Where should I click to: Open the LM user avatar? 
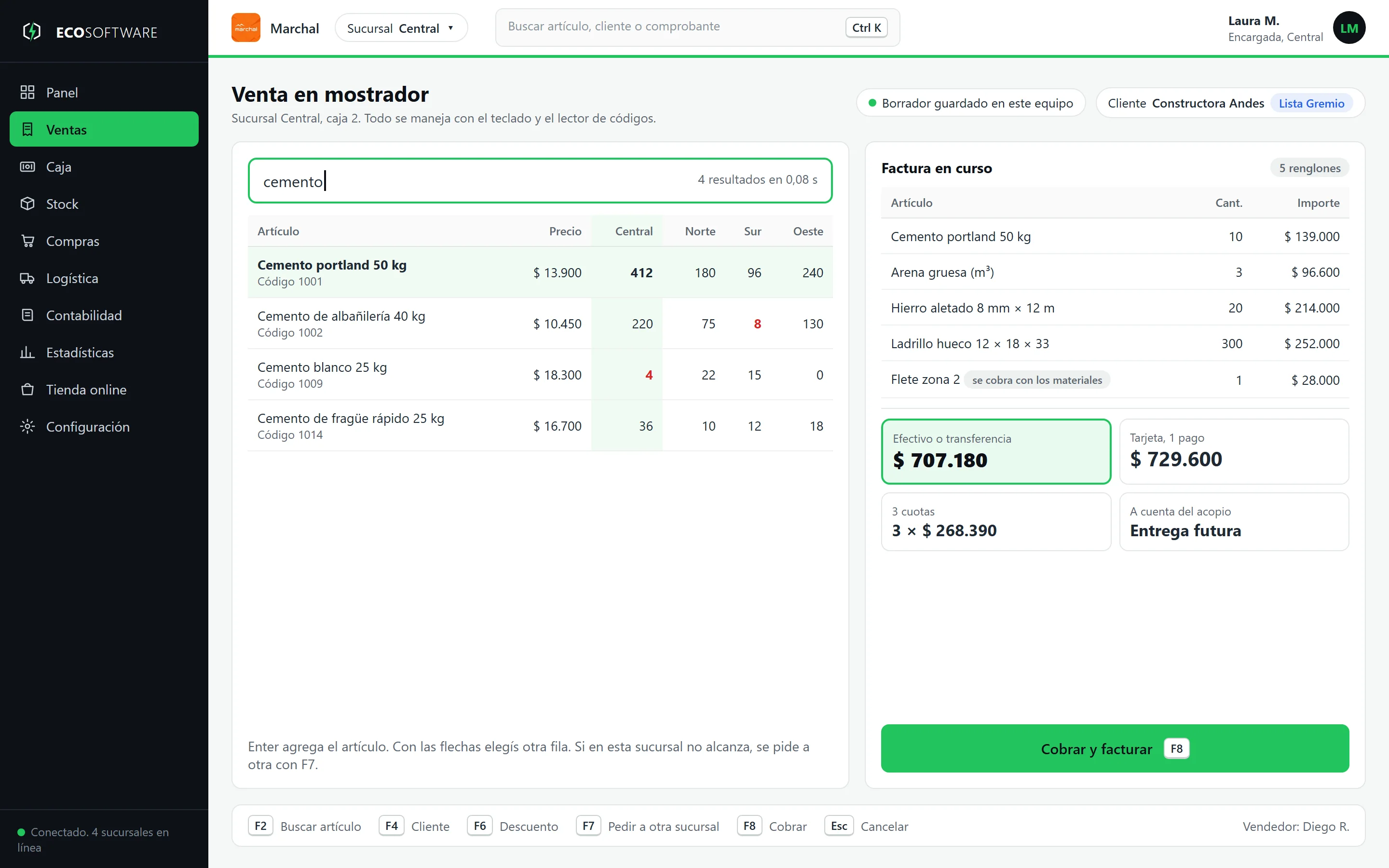click(1349, 27)
